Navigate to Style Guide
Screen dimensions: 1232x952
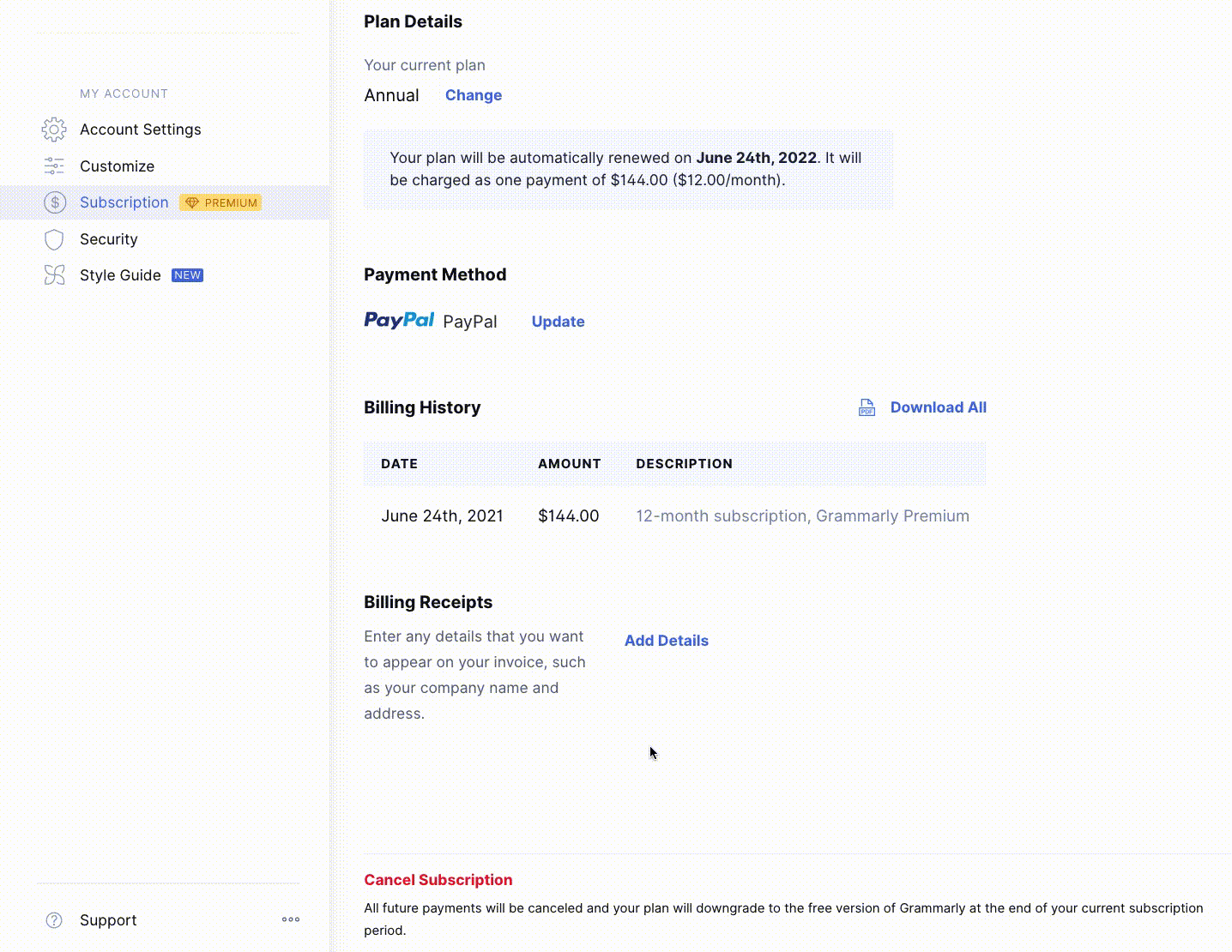pos(120,275)
